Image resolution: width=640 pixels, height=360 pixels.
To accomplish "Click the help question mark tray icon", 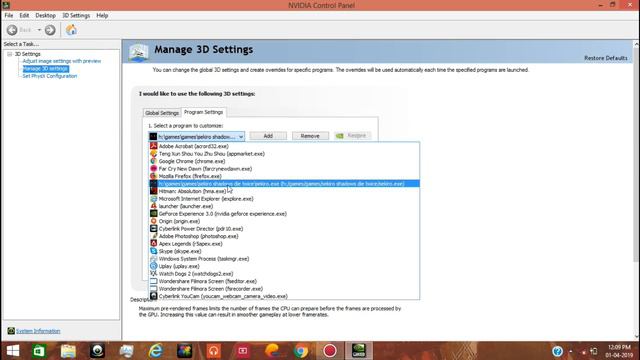I will point(558,351).
